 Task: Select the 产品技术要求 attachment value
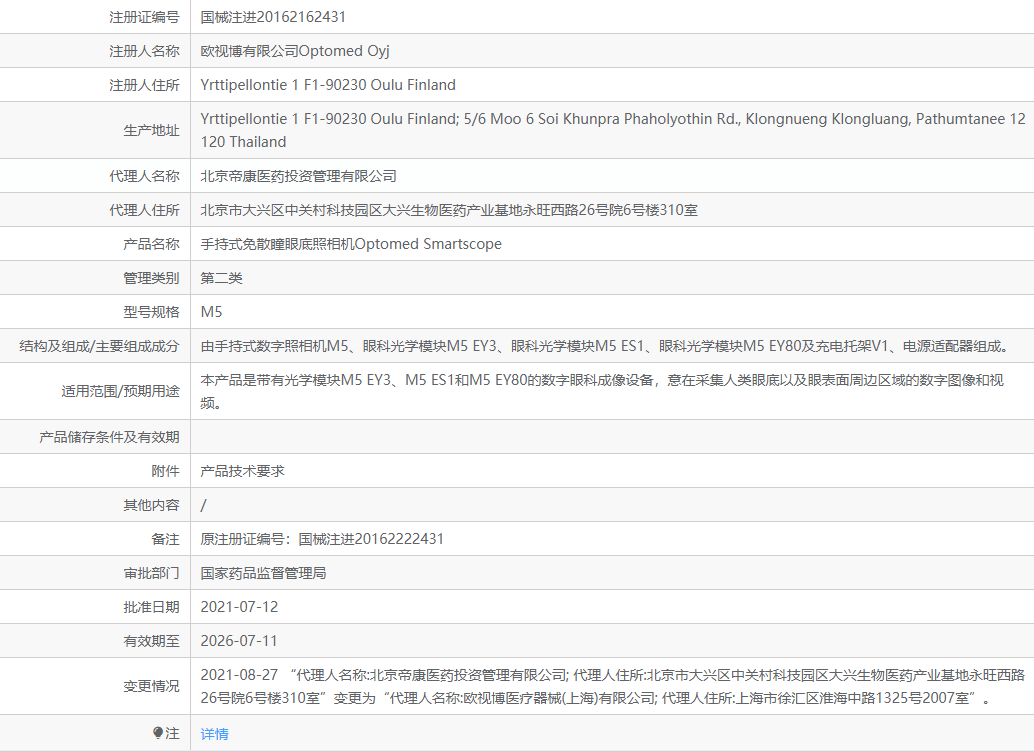[243, 471]
